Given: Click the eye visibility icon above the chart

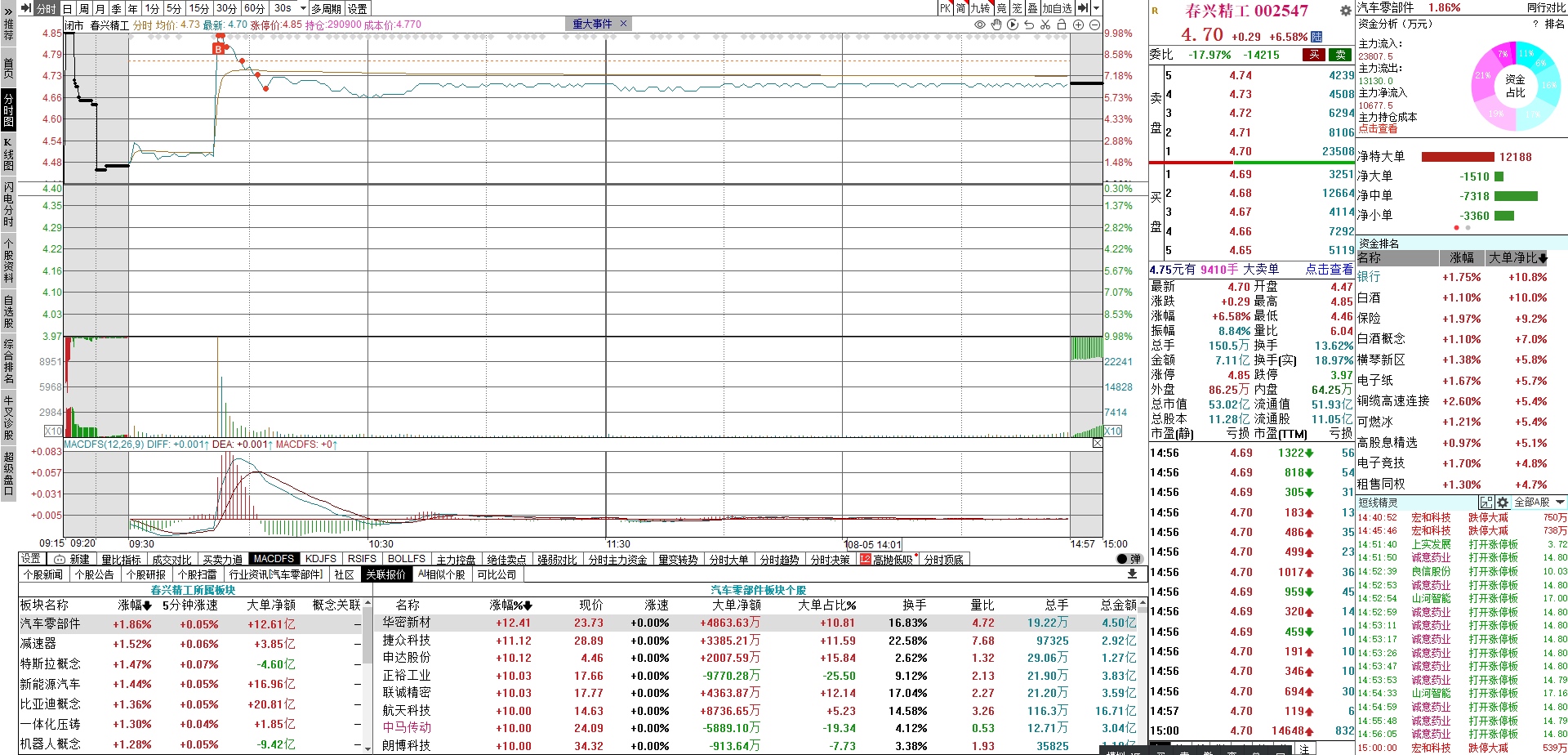Looking at the screenshot, I should coord(980,25).
